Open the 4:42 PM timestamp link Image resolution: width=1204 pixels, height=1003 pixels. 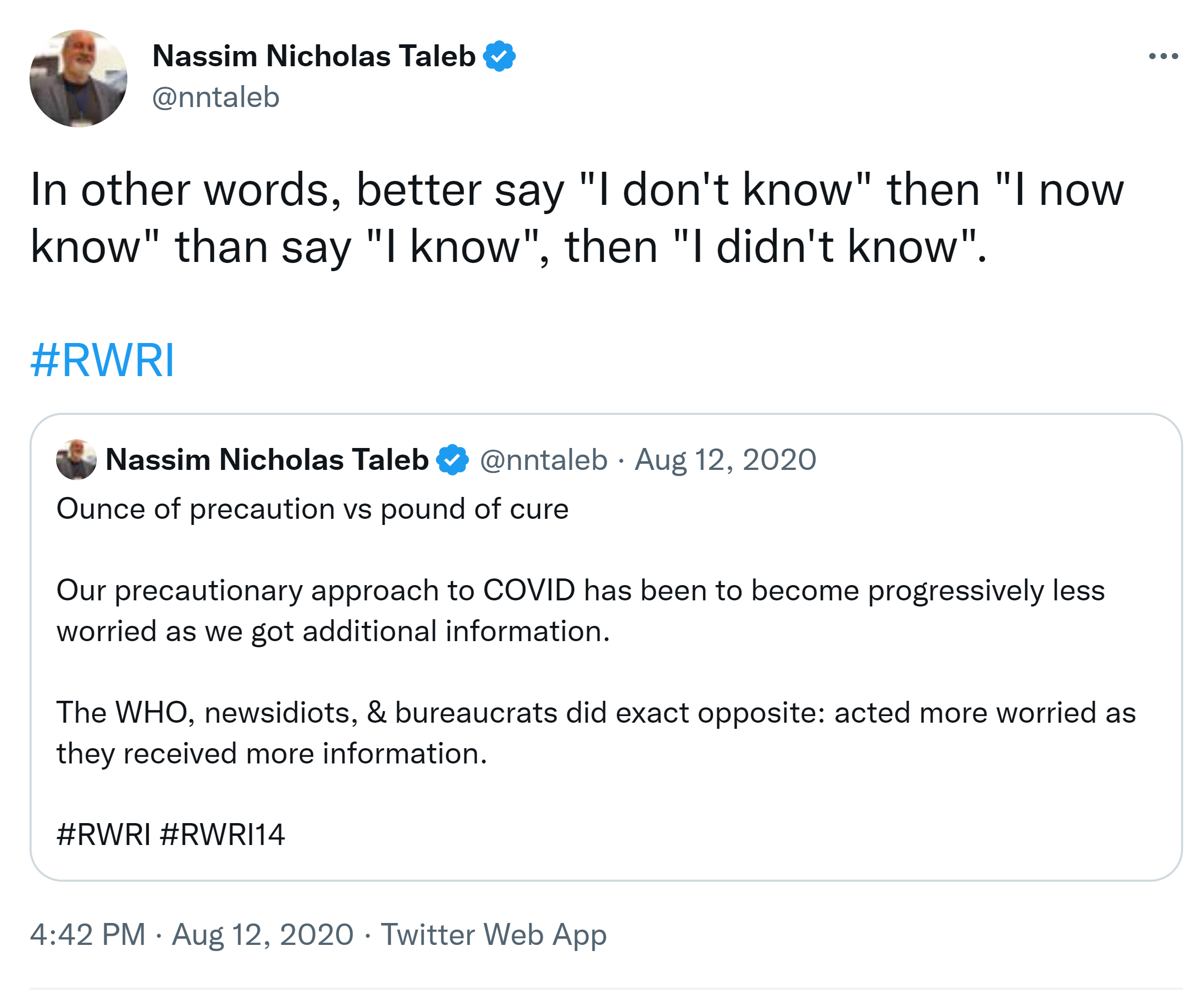click(x=88, y=934)
